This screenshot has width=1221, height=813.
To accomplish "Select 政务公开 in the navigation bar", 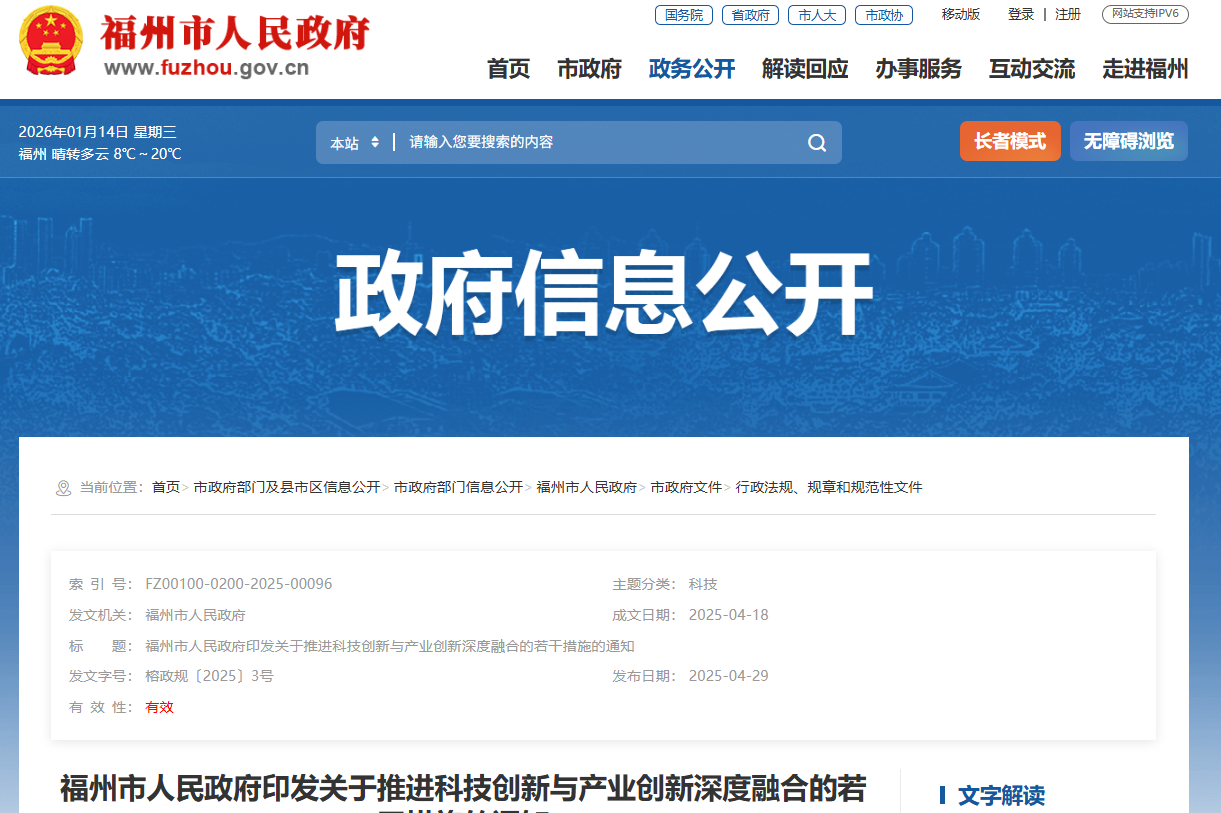I will [x=692, y=69].
